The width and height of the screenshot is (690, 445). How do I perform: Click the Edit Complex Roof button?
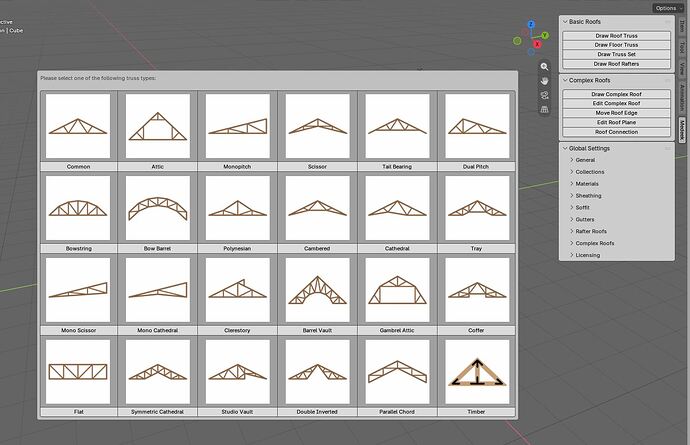click(616, 103)
